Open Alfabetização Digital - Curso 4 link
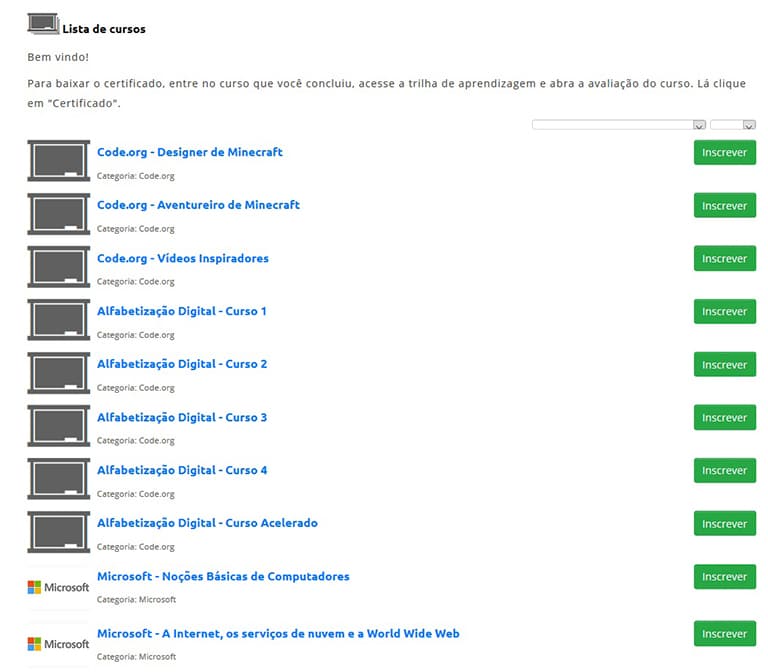 point(182,470)
